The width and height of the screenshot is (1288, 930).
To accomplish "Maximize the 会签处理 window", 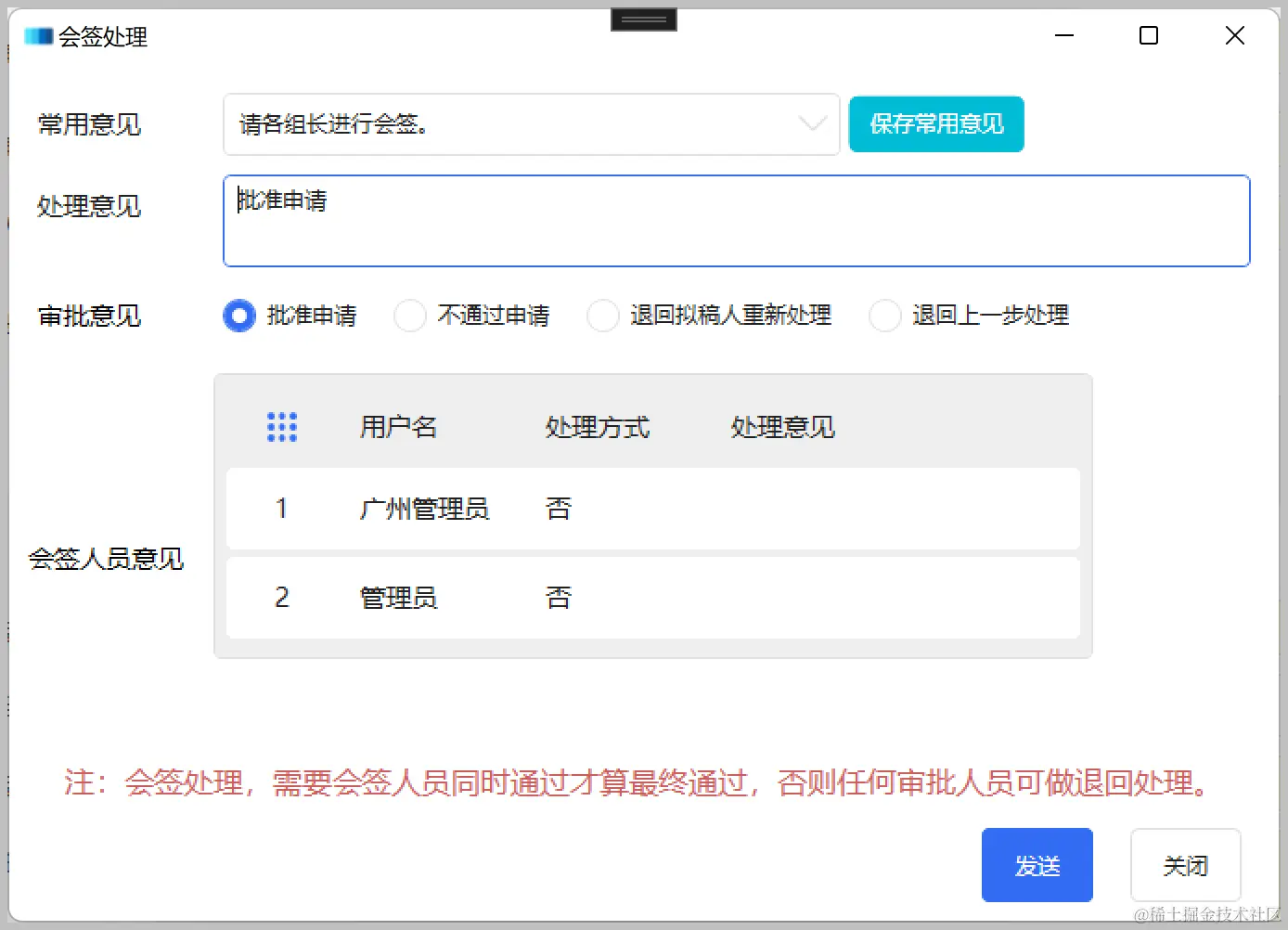I will pyautogui.click(x=1149, y=36).
